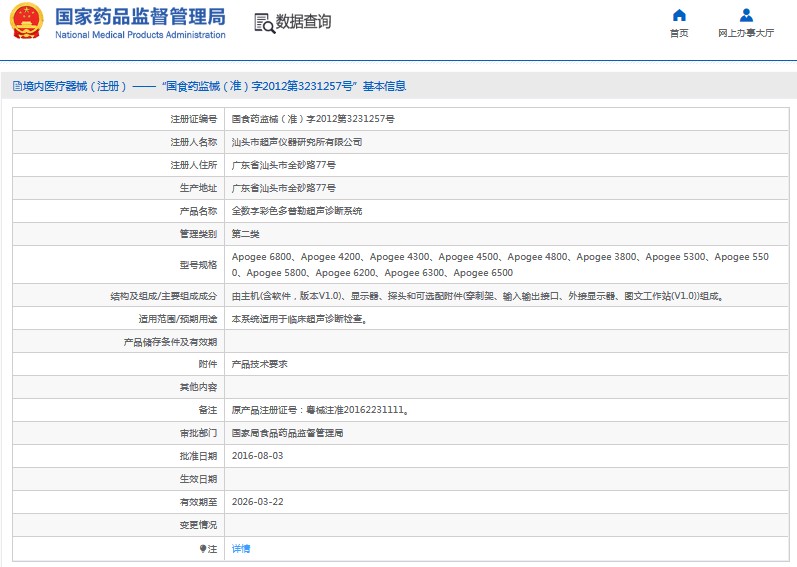Click the registration number value 国食药监械（准）字2012第3231257号
The height and width of the screenshot is (567, 797).
pyautogui.click(x=312, y=119)
